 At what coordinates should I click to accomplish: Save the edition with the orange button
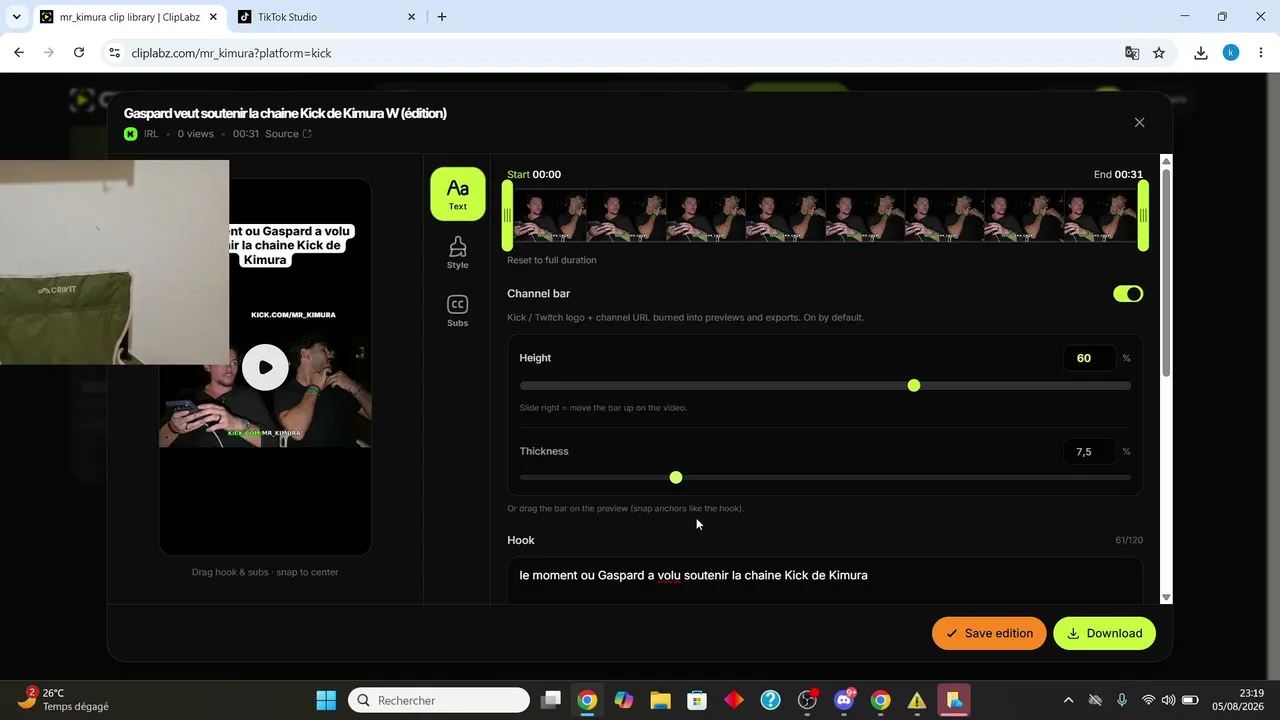click(x=989, y=633)
